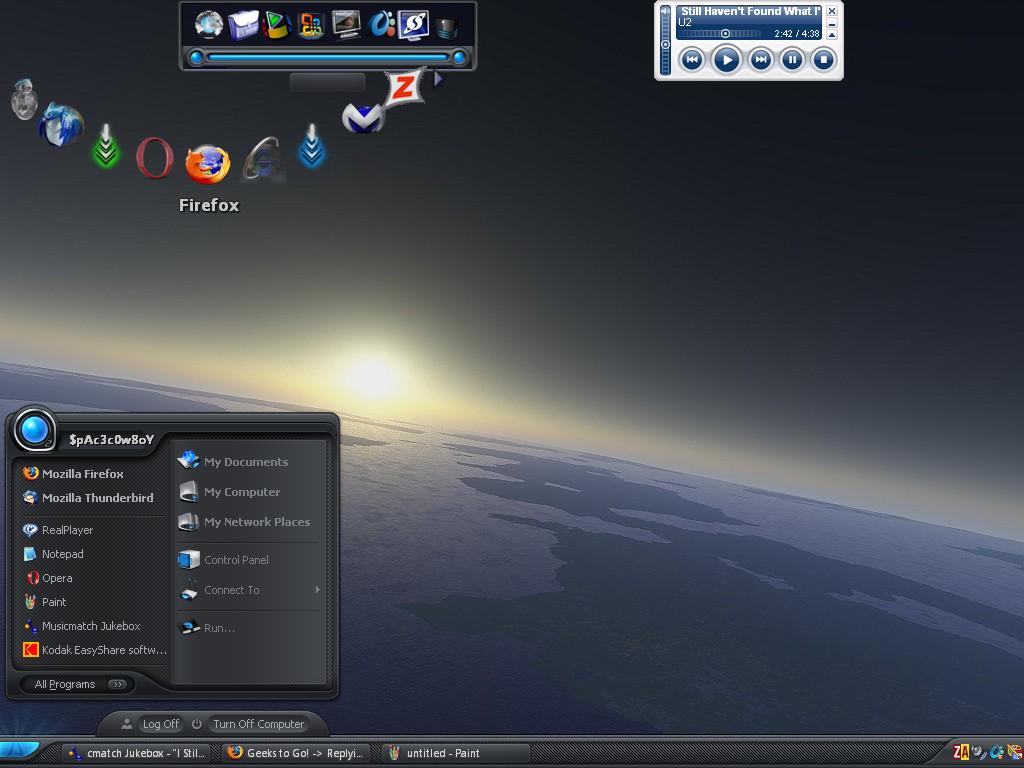The image size is (1024, 768).
Task: Click the right blue orb on top dock bar
Action: pos(459,57)
